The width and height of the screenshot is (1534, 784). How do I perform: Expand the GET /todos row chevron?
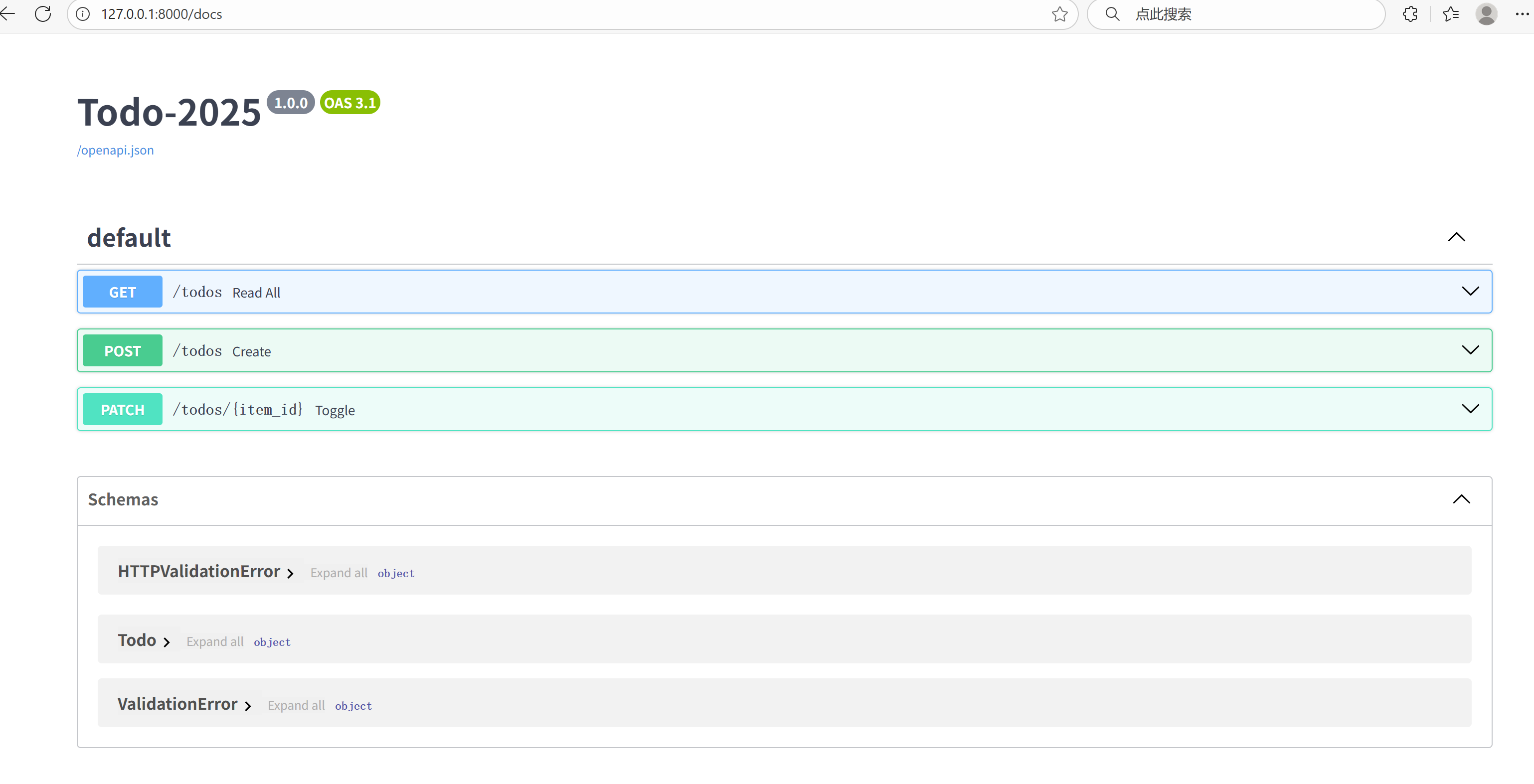coord(1470,291)
